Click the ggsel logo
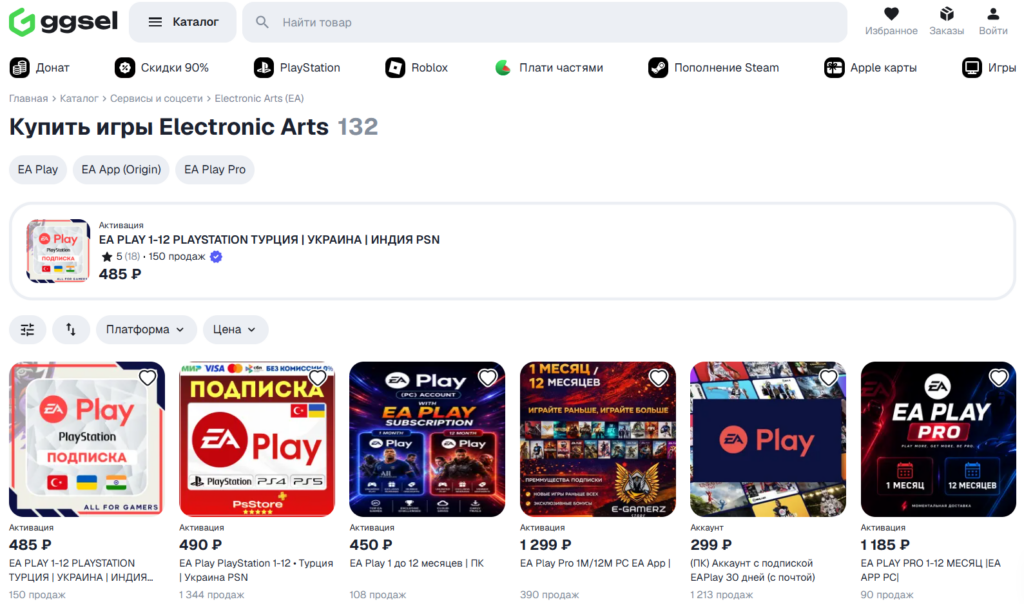The image size is (1024, 604). pos(63,22)
